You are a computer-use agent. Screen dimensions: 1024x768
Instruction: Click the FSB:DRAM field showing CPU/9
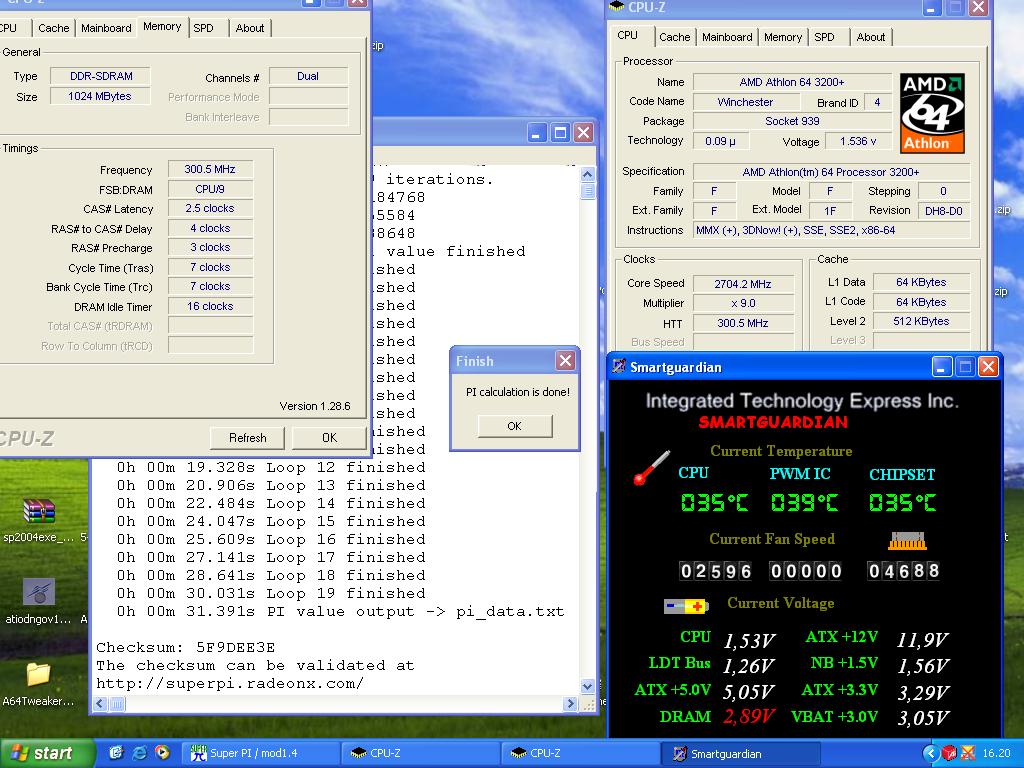coord(210,189)
